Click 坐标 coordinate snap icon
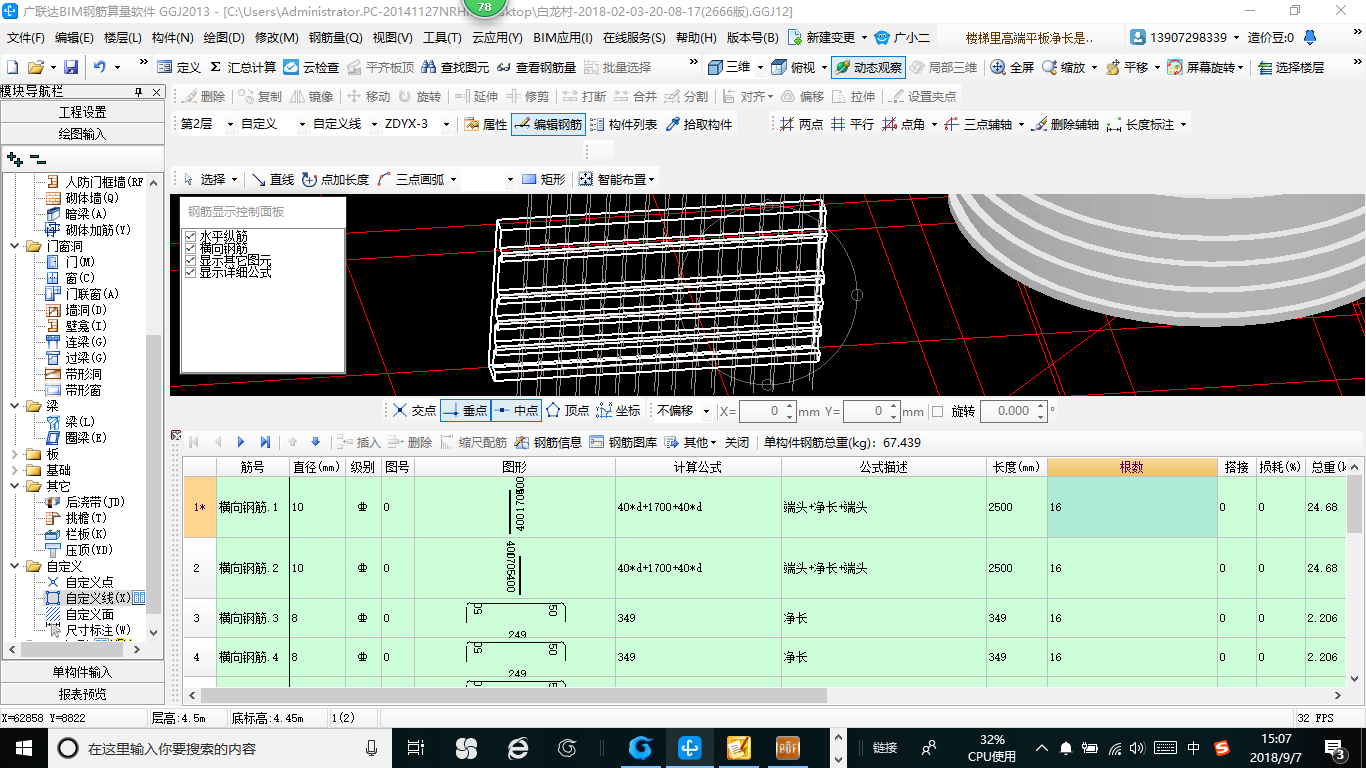 618,410
